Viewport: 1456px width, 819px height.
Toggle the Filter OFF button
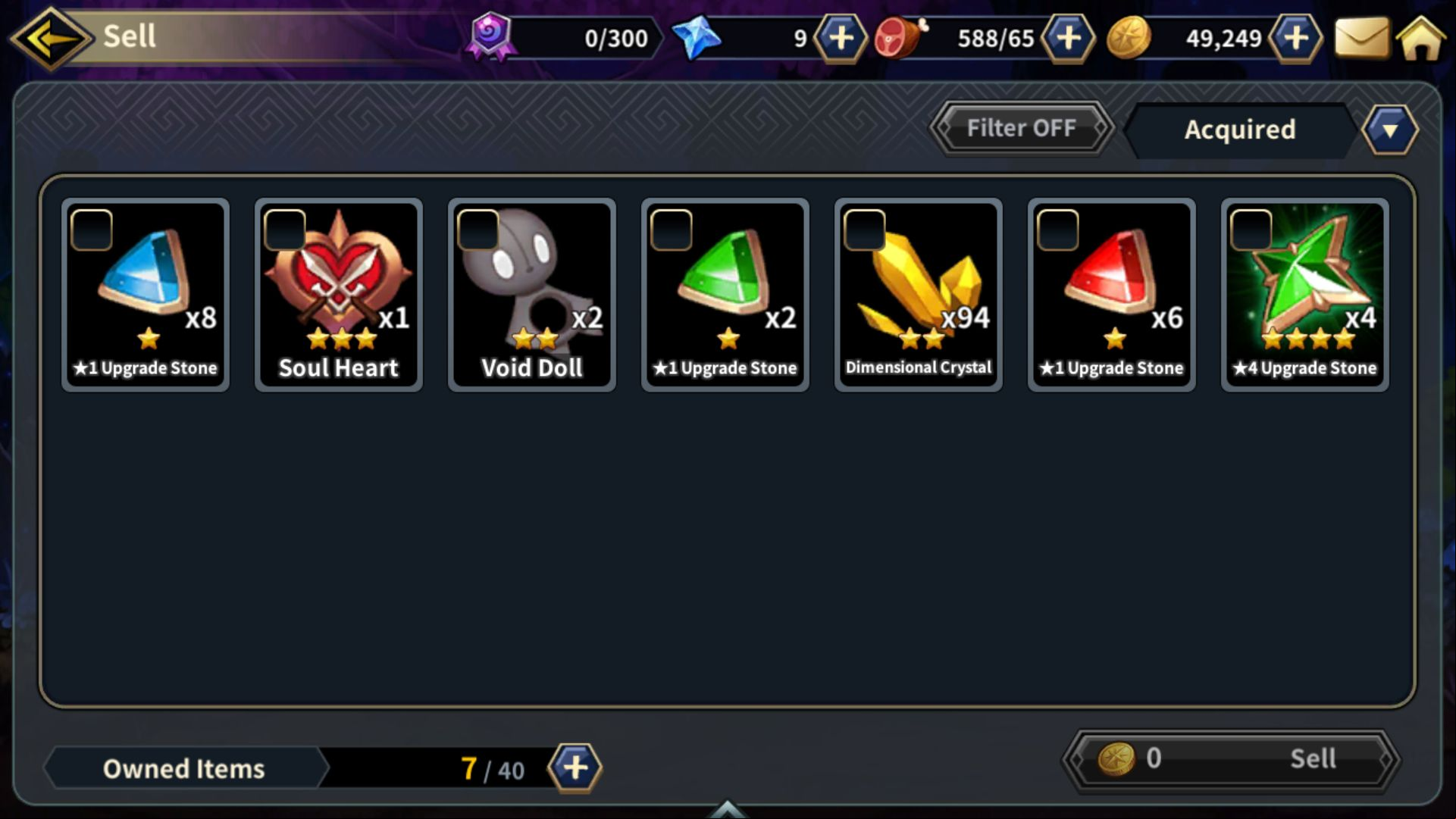click(1021, 129)
